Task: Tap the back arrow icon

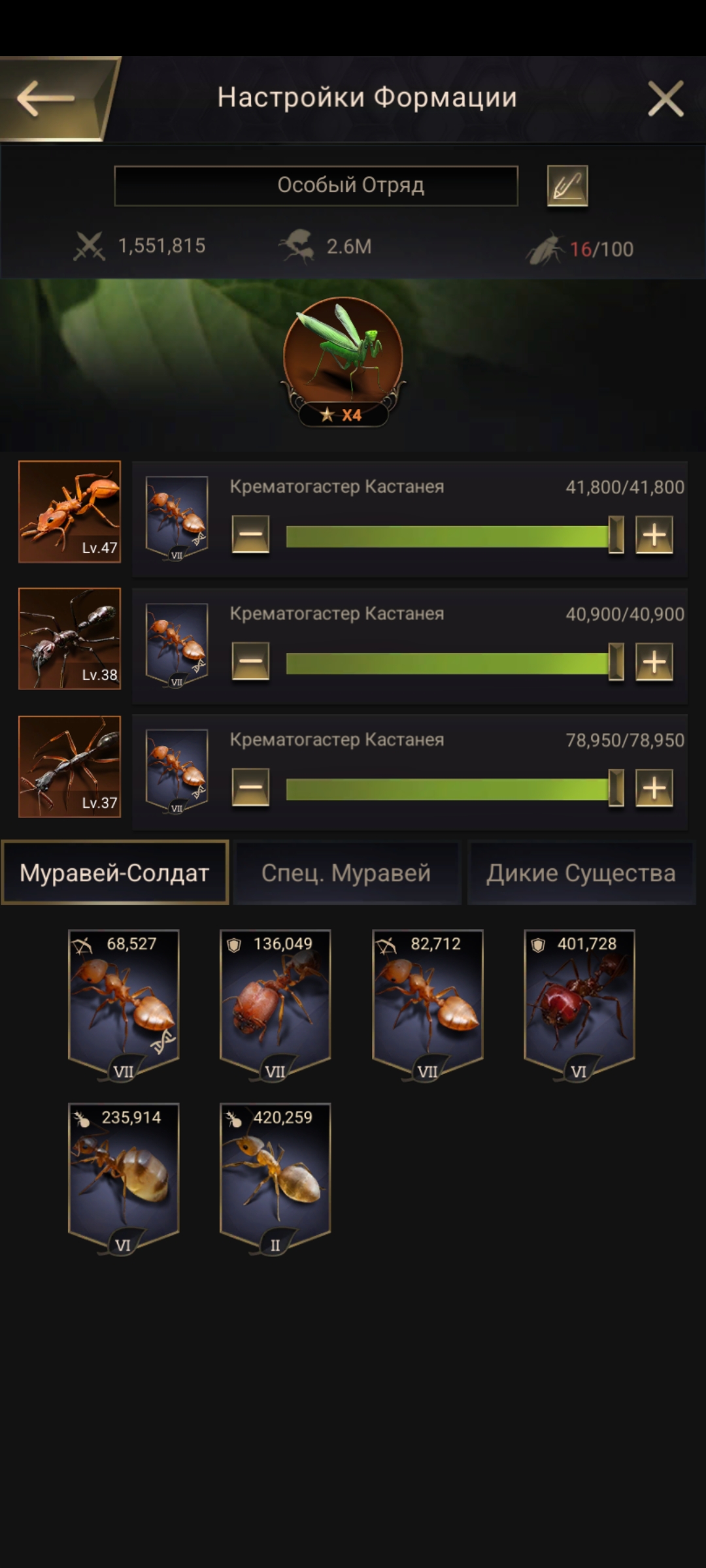Action: click(46, 99)
